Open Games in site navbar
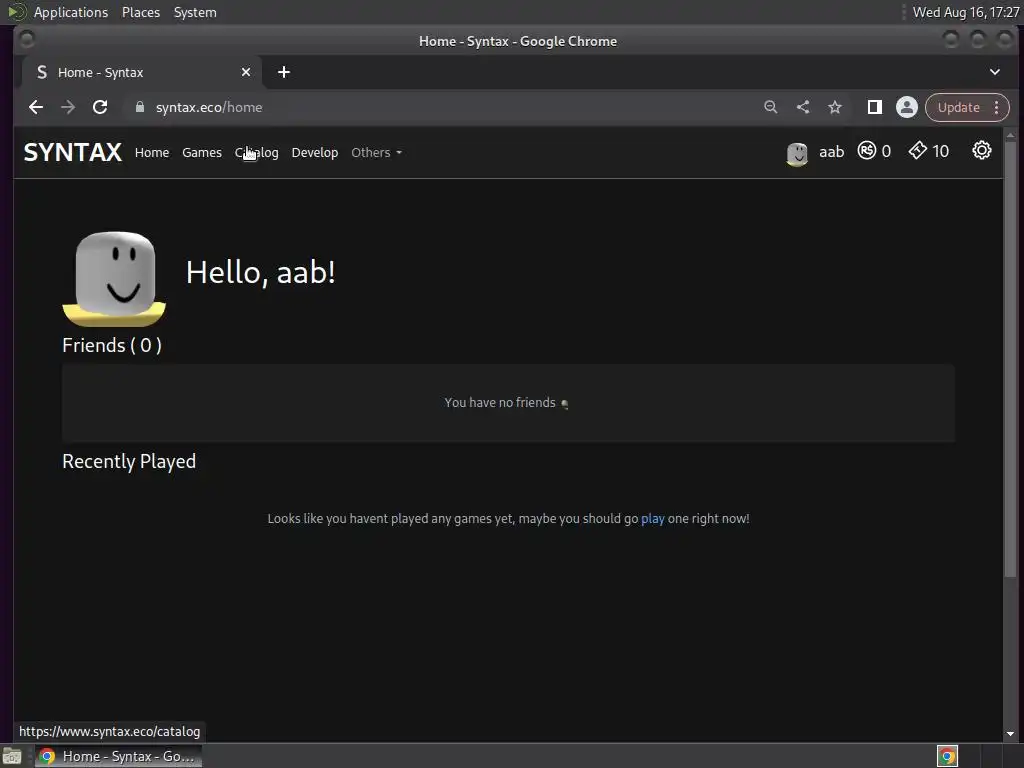This screenshot has height=768, width=1024. click(x=202, y=152)
